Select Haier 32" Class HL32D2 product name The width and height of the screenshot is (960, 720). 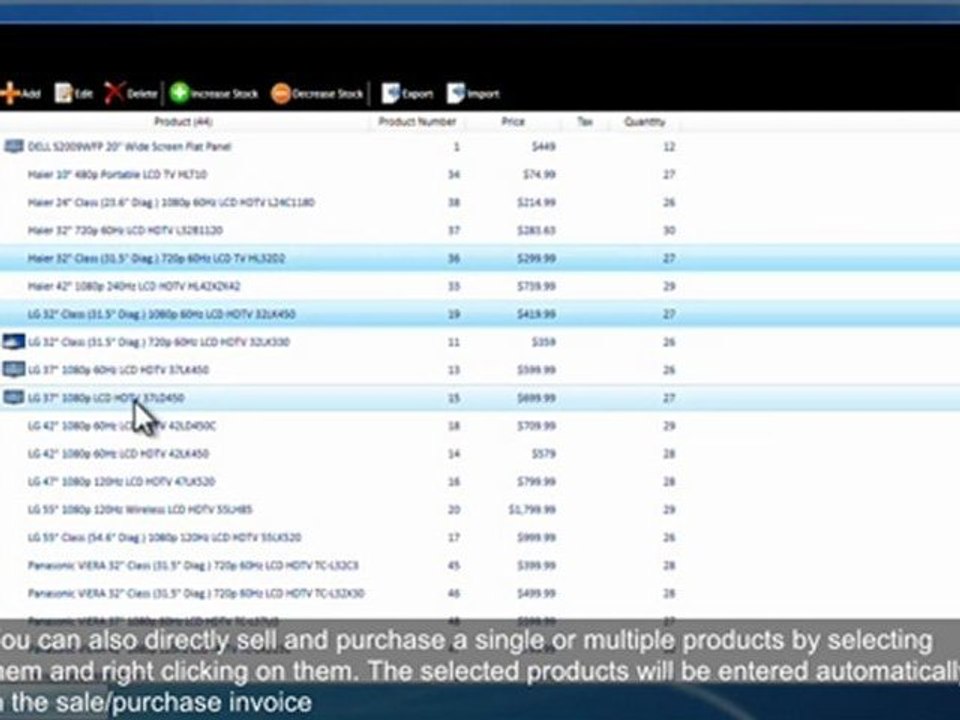(156, 258)
